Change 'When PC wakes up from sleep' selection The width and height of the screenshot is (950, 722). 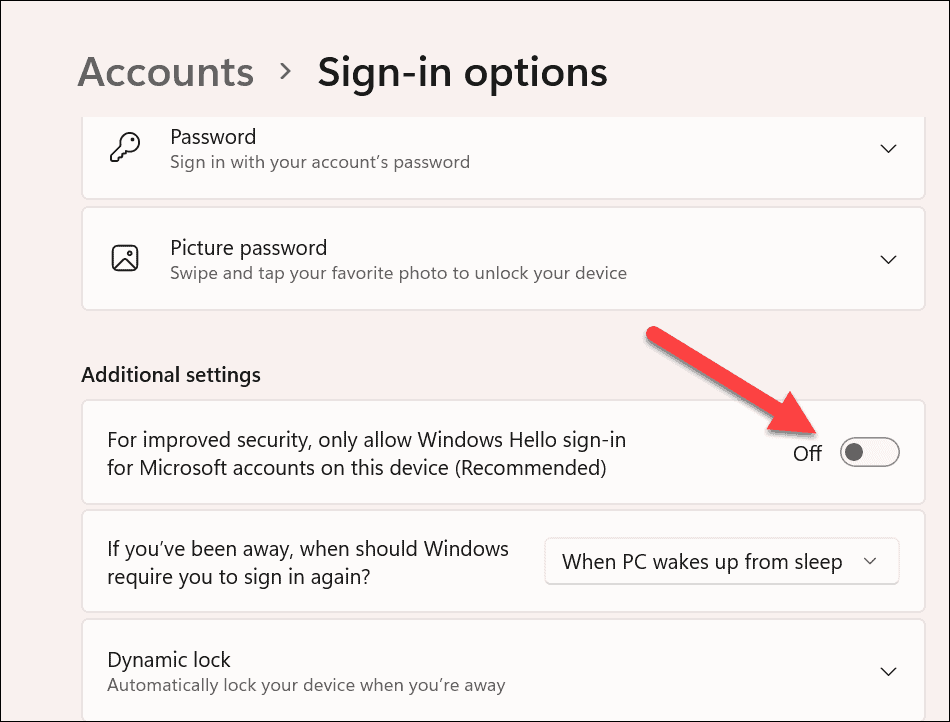tap(722, 561)
